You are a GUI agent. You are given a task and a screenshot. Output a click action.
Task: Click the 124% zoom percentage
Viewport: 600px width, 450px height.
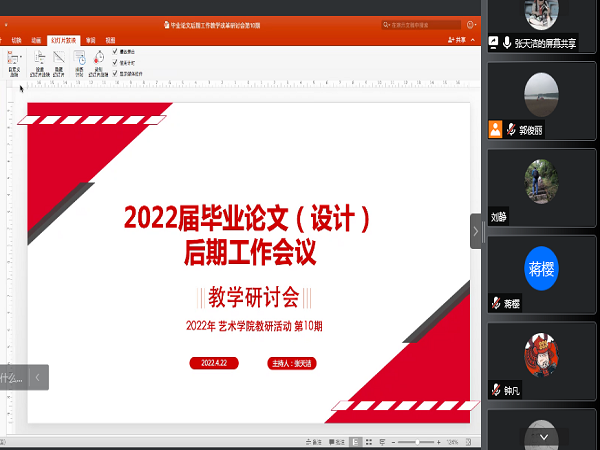point(452,442)
